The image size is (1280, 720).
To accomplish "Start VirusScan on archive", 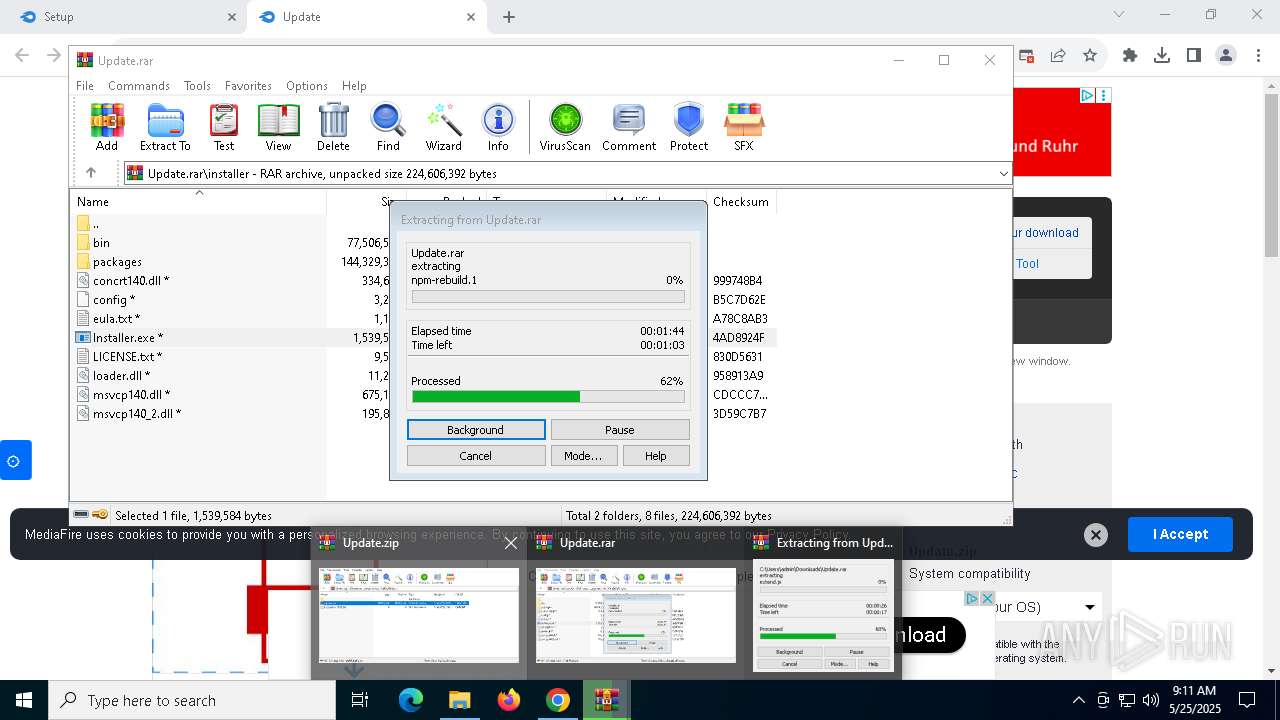I will coord(565,127).
